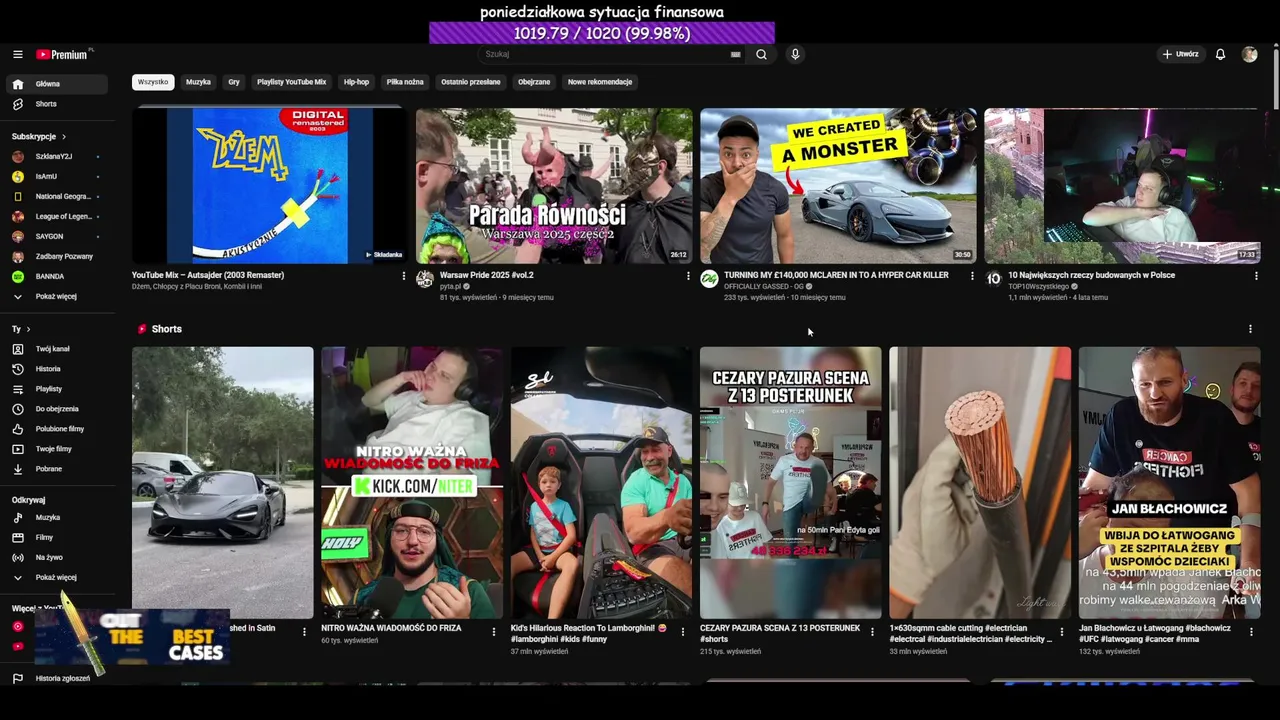Go to YouTube Premium logo home
Image resolution: width=1280 pixels, height=720 pixels.
tap(62, 55)
